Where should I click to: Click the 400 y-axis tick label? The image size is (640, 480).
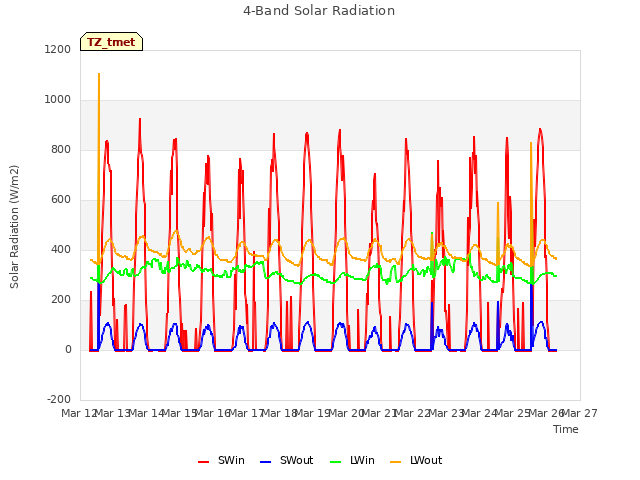pyautogui.click(x=61, y=250)
